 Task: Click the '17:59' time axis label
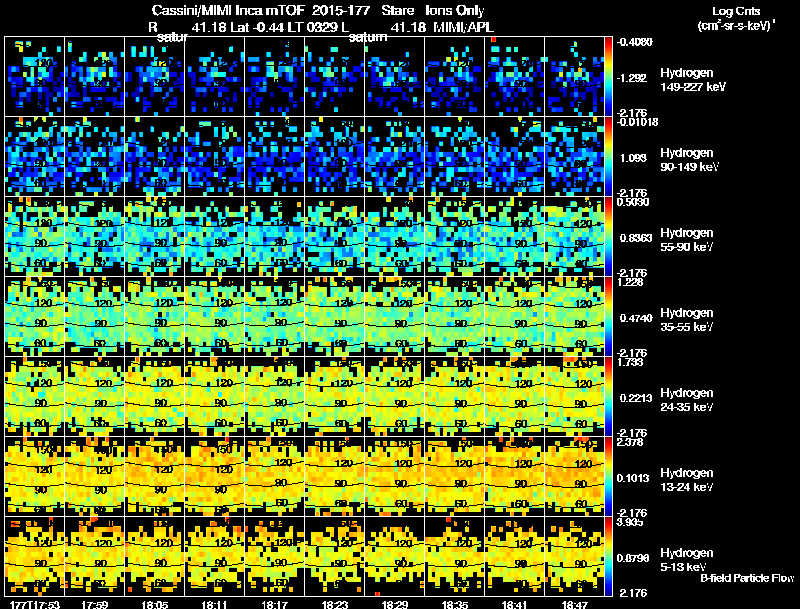pyautogui.click(x=94, y=604)
